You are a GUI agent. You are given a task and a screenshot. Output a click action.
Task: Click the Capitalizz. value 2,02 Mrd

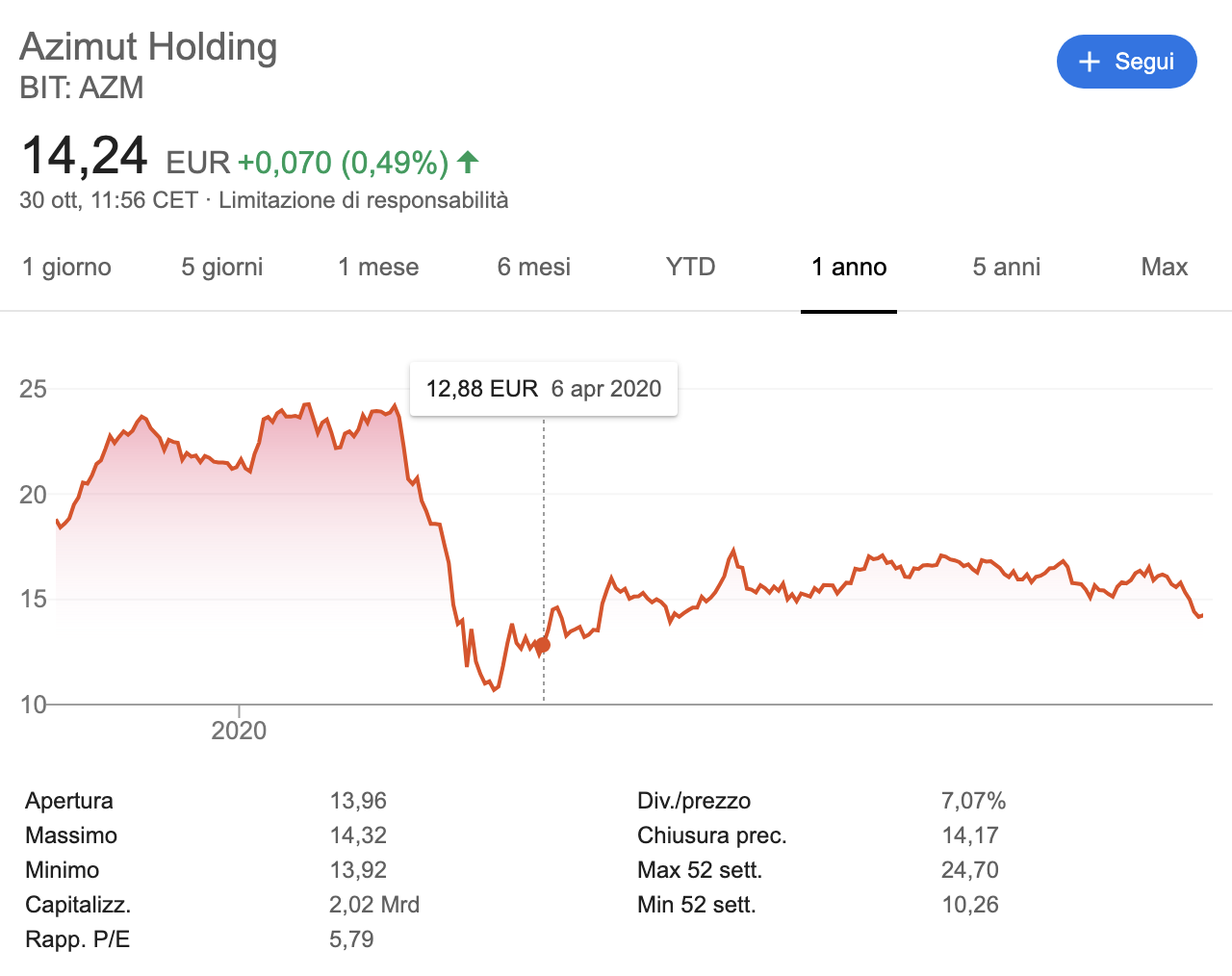(374, 905)
